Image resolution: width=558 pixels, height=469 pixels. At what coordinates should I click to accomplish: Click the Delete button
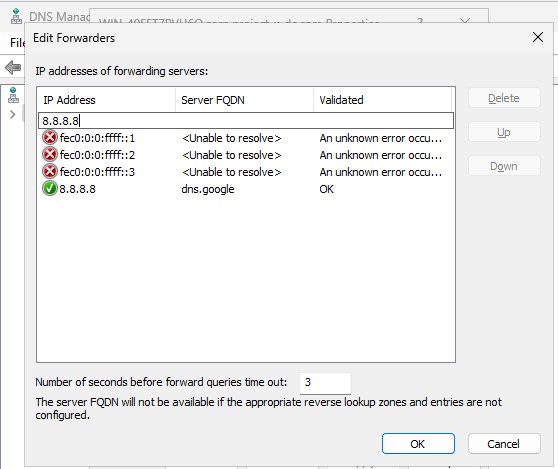tap(504, 98)
